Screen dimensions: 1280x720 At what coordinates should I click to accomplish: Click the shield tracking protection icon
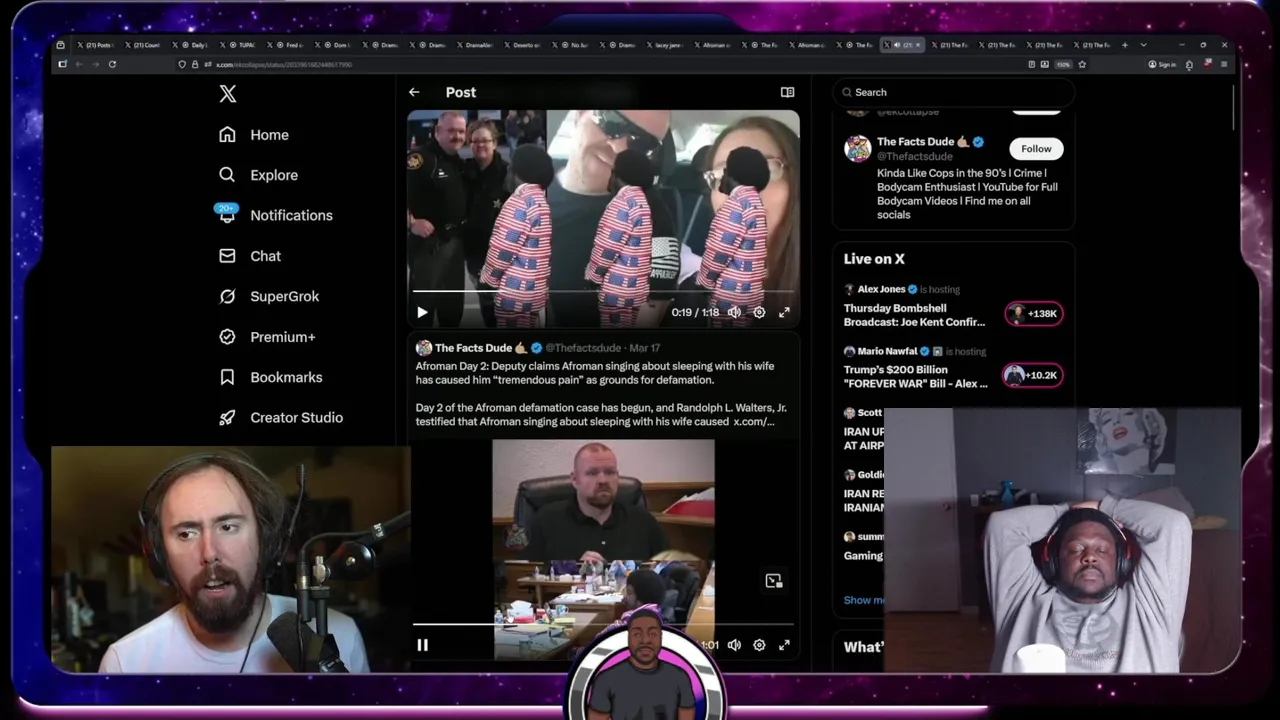(x=182, y=64)
